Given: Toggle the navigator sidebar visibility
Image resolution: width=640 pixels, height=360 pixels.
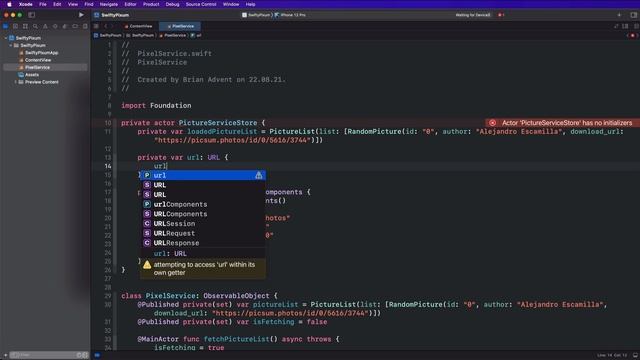Looking at the screenshot, I should [31, 15].
